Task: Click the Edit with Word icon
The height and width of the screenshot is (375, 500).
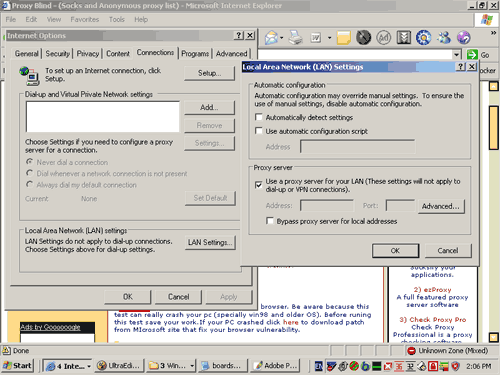Action: coord(315,38)
